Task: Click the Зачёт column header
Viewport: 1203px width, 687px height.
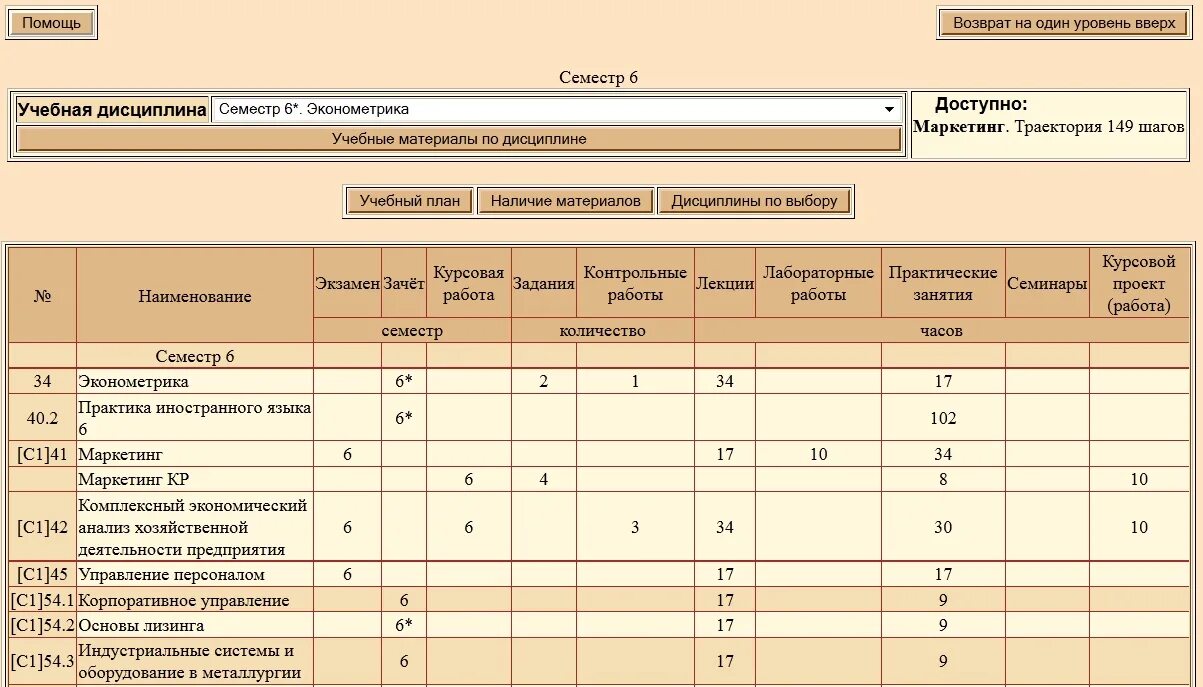Action: click(x=403, y=283)
